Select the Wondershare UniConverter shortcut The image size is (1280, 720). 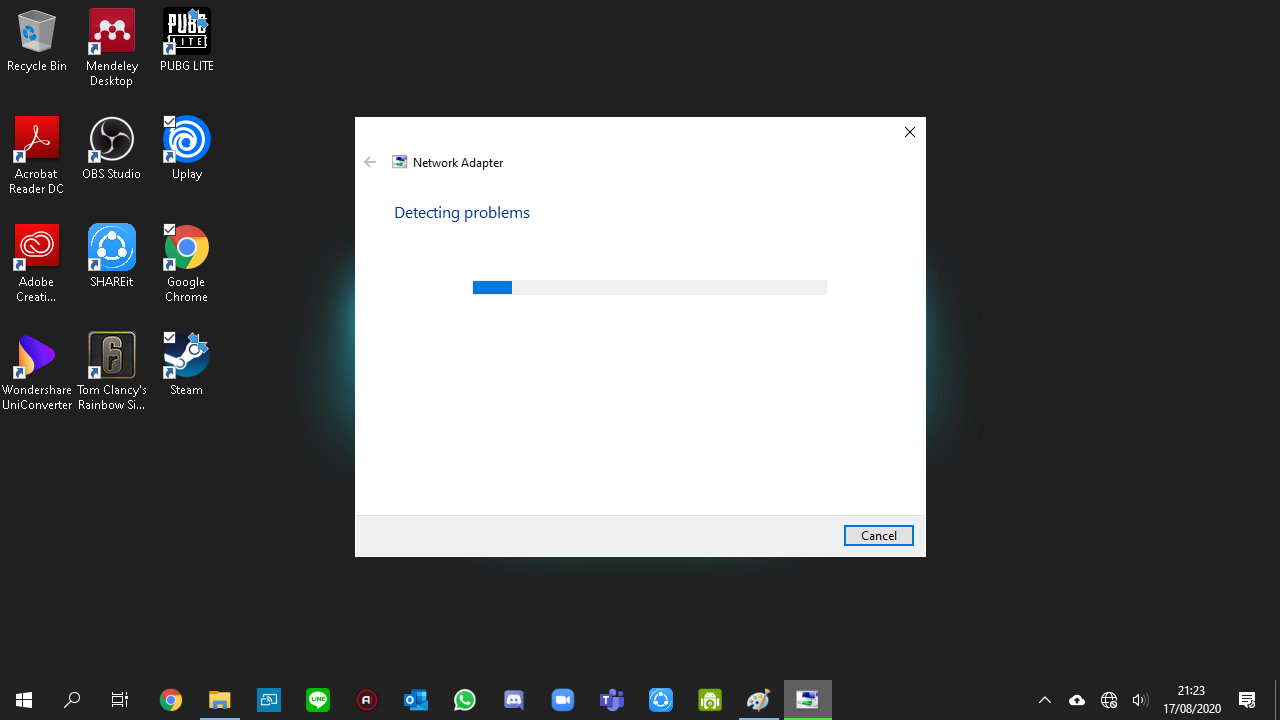(x=37, y=372)
